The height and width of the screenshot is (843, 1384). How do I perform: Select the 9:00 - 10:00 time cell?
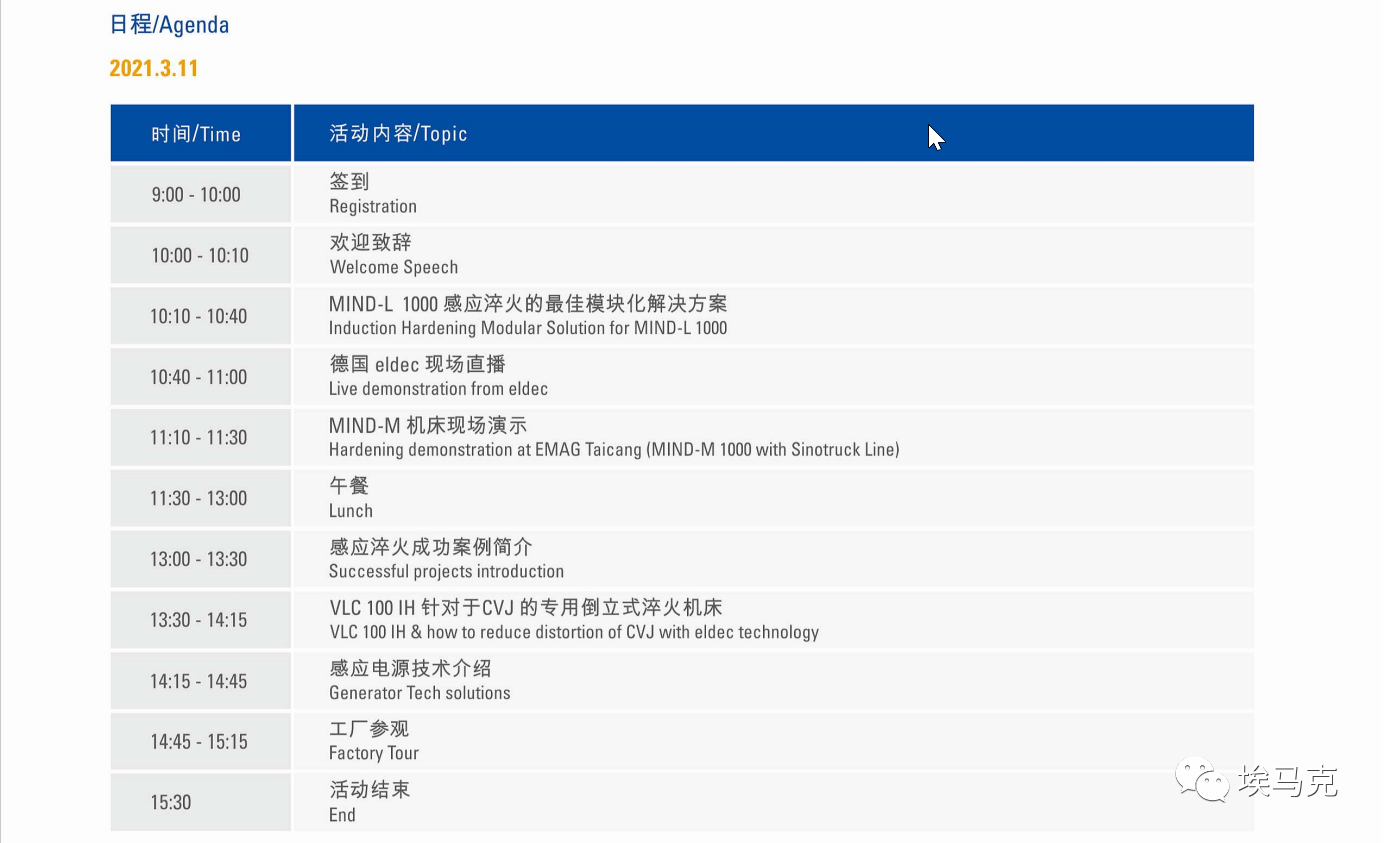coord(200,194)
